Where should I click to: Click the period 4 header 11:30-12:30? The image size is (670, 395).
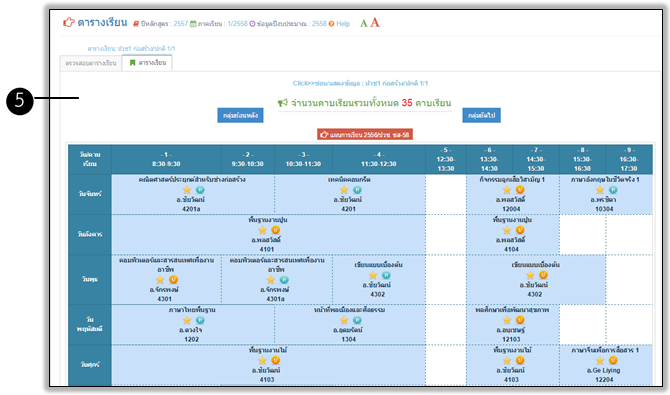tap(379, 159)
